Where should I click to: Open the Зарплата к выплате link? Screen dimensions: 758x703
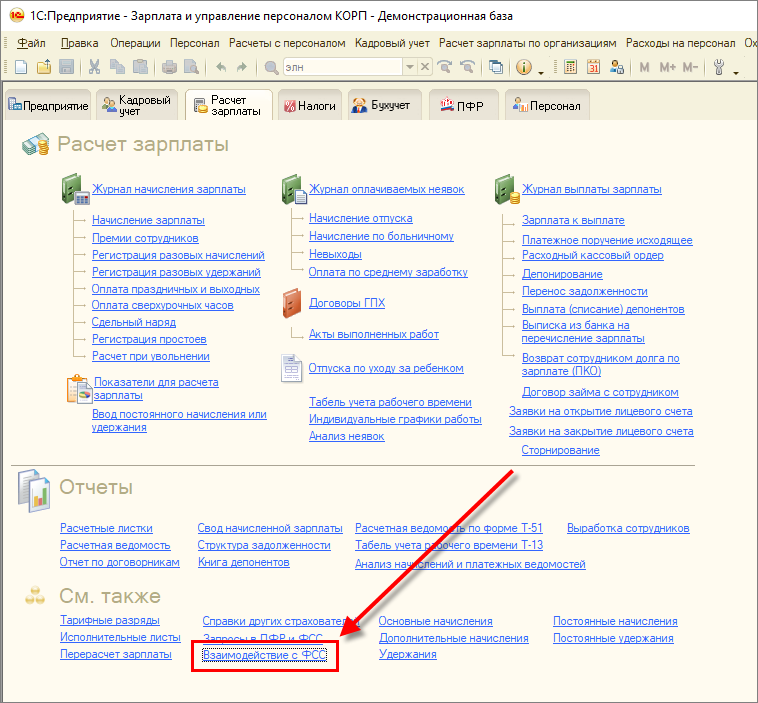click(573, 220)
